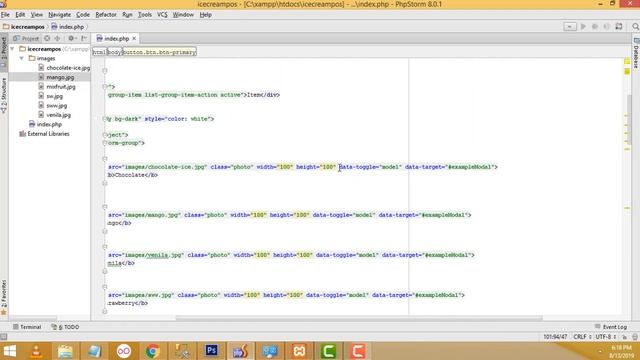Click the cursor position 101:94/47 indicator
The image size is (640, 360).
[x=555, y=337]
